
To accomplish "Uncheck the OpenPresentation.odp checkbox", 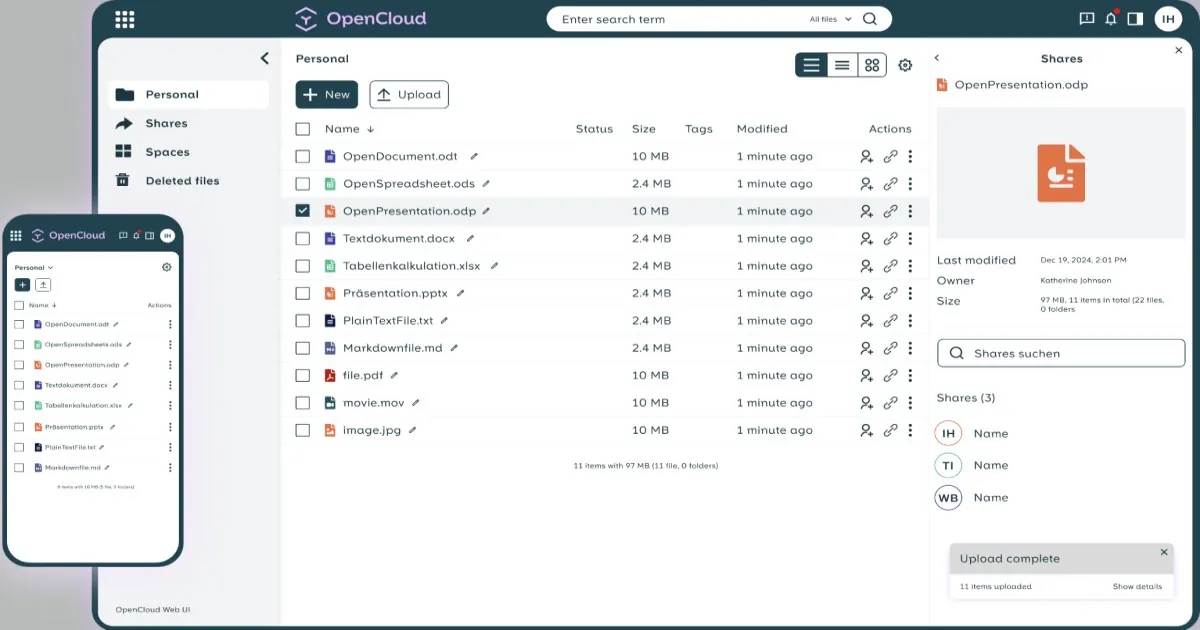I will click(303, 211).
